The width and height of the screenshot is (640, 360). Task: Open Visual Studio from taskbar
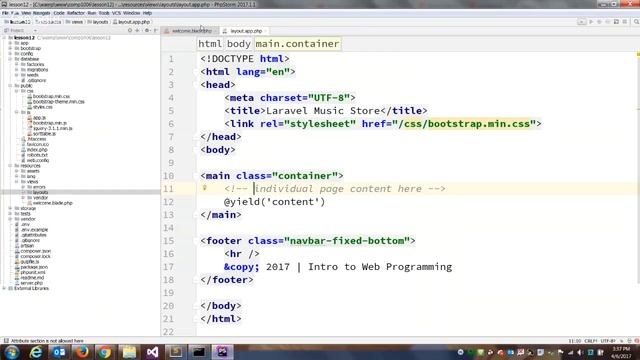[152, 352]
